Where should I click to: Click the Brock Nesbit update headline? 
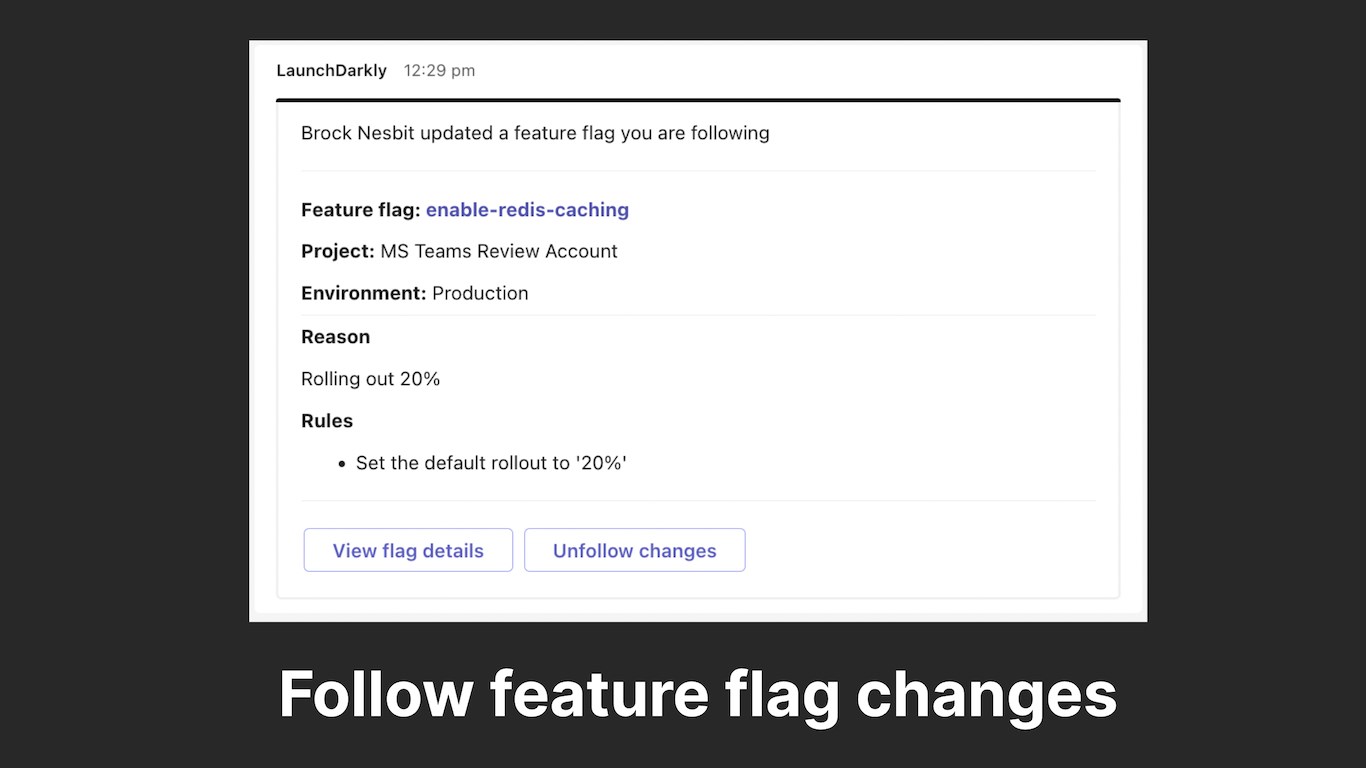click(x=535, y=133)
